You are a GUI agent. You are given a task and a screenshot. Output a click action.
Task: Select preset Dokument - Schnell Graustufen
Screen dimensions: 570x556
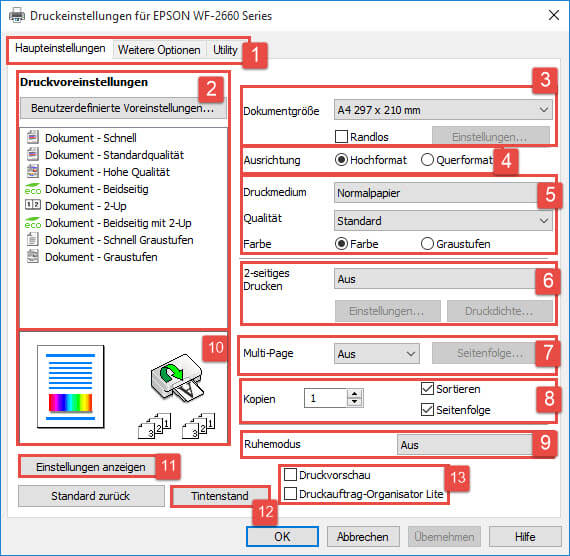click(x=119, y=240)
